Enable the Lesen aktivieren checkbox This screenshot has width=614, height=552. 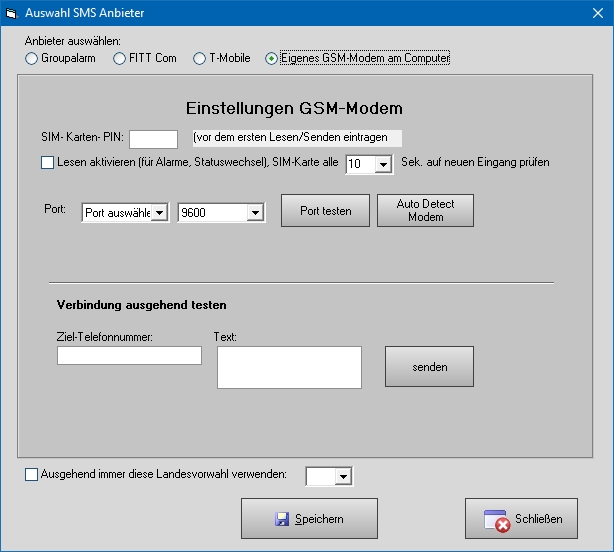pos(47,162)
